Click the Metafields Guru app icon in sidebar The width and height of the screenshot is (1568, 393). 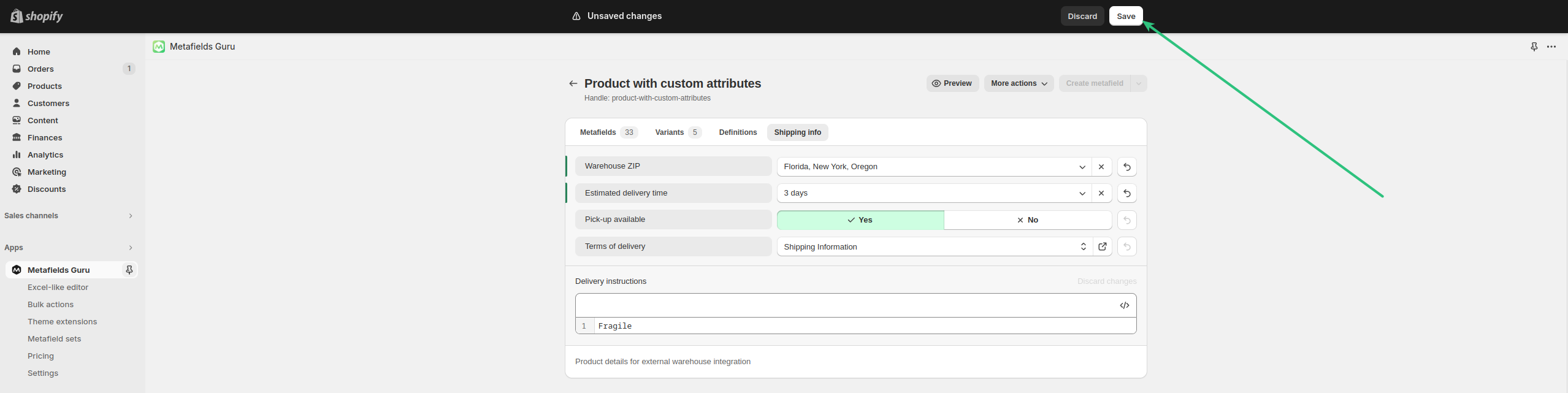(x=17, y=270)
